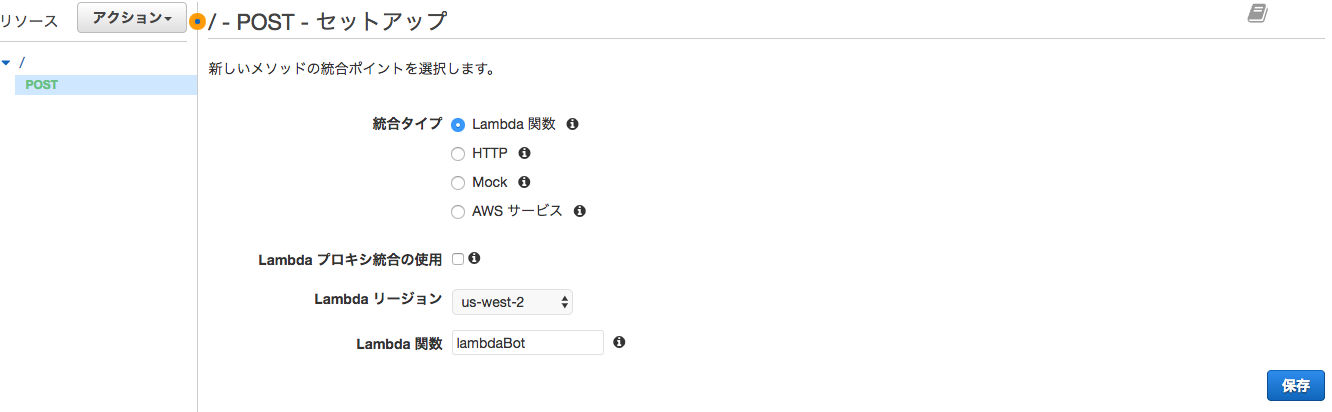1332x412 pixels.
Task: Click info icon beside HTTP option
Action: (x=524, y=153)
